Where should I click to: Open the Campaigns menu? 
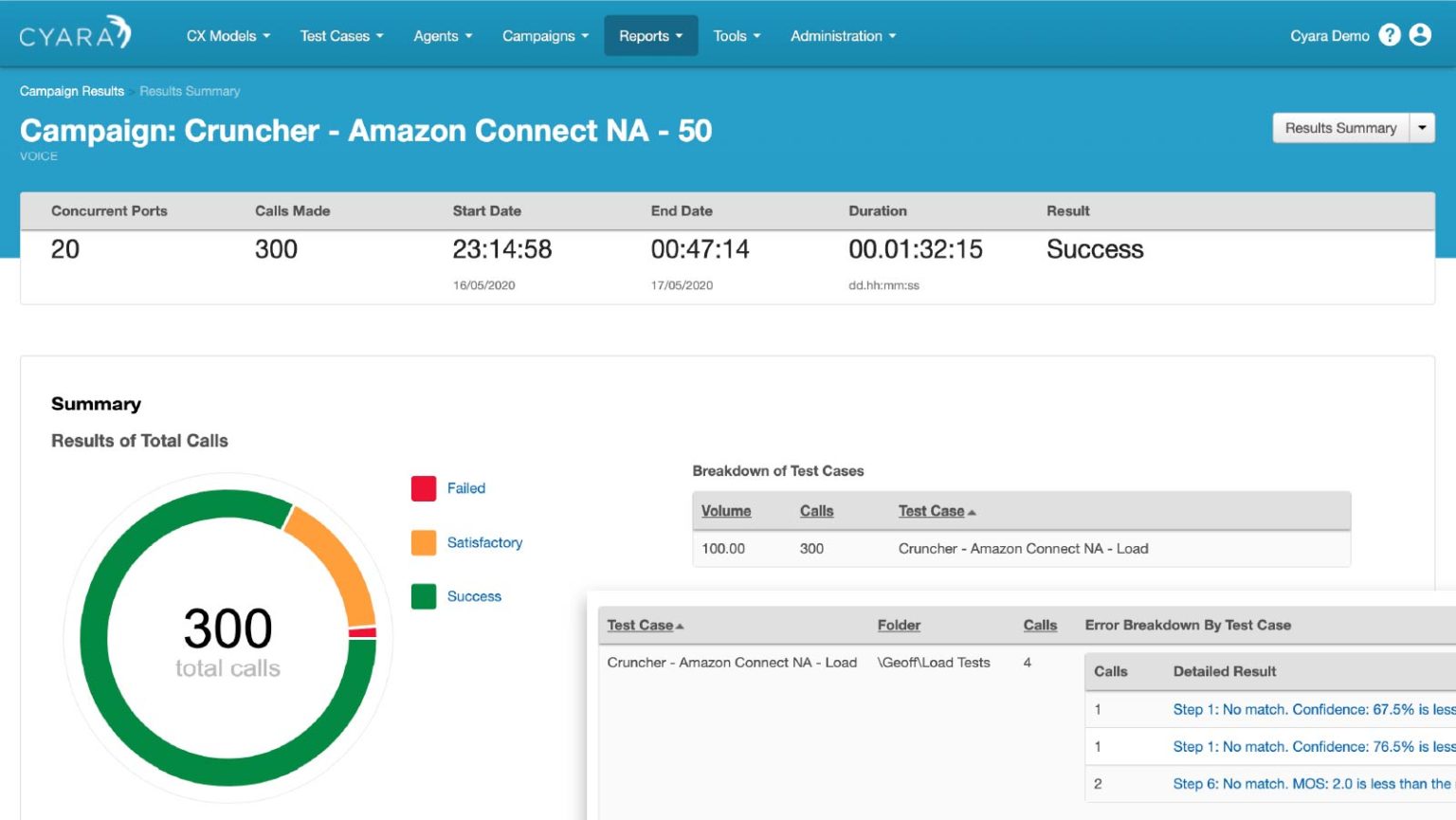pos(544,35)
